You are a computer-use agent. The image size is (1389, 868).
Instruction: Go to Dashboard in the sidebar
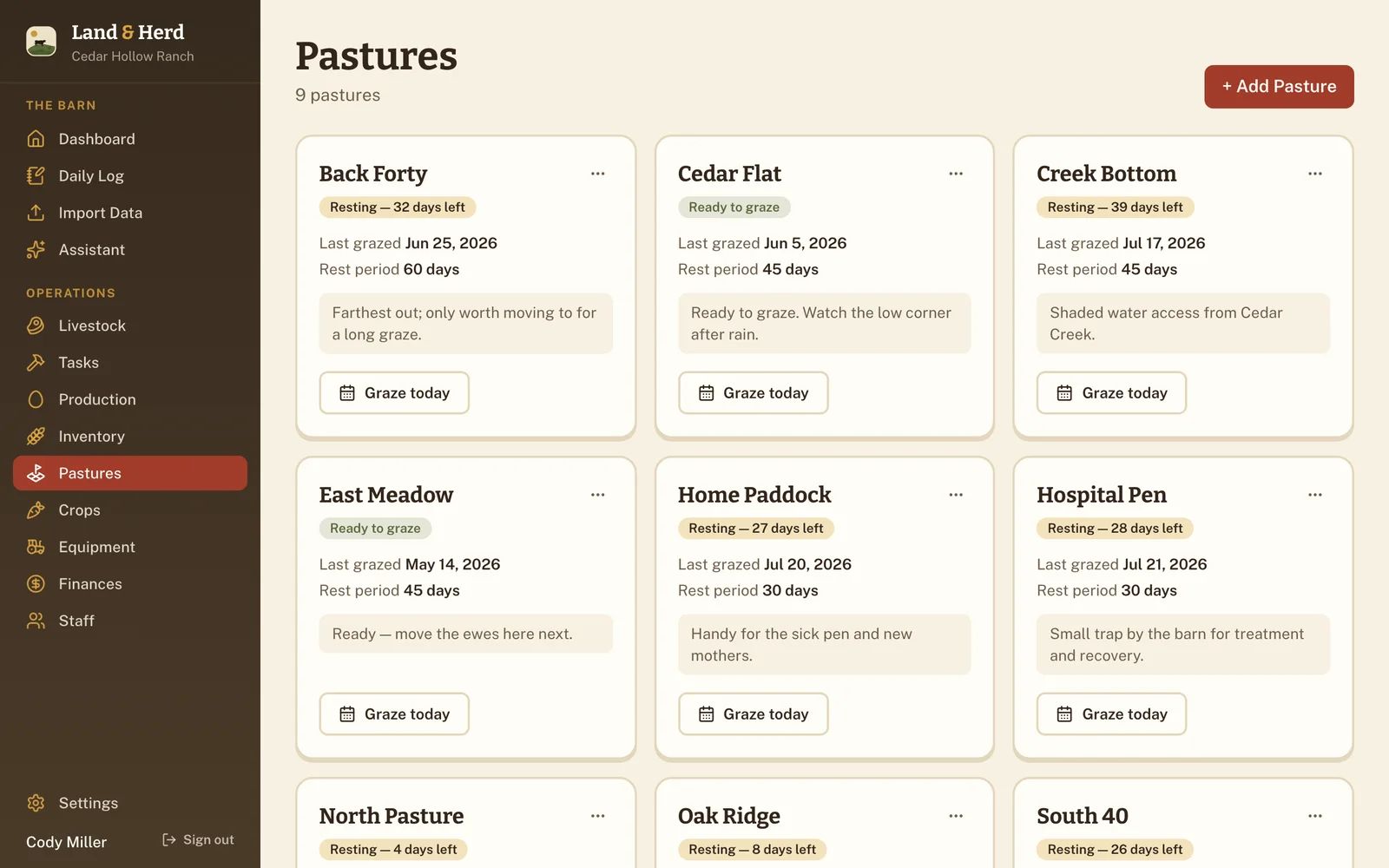click(130, 139)
